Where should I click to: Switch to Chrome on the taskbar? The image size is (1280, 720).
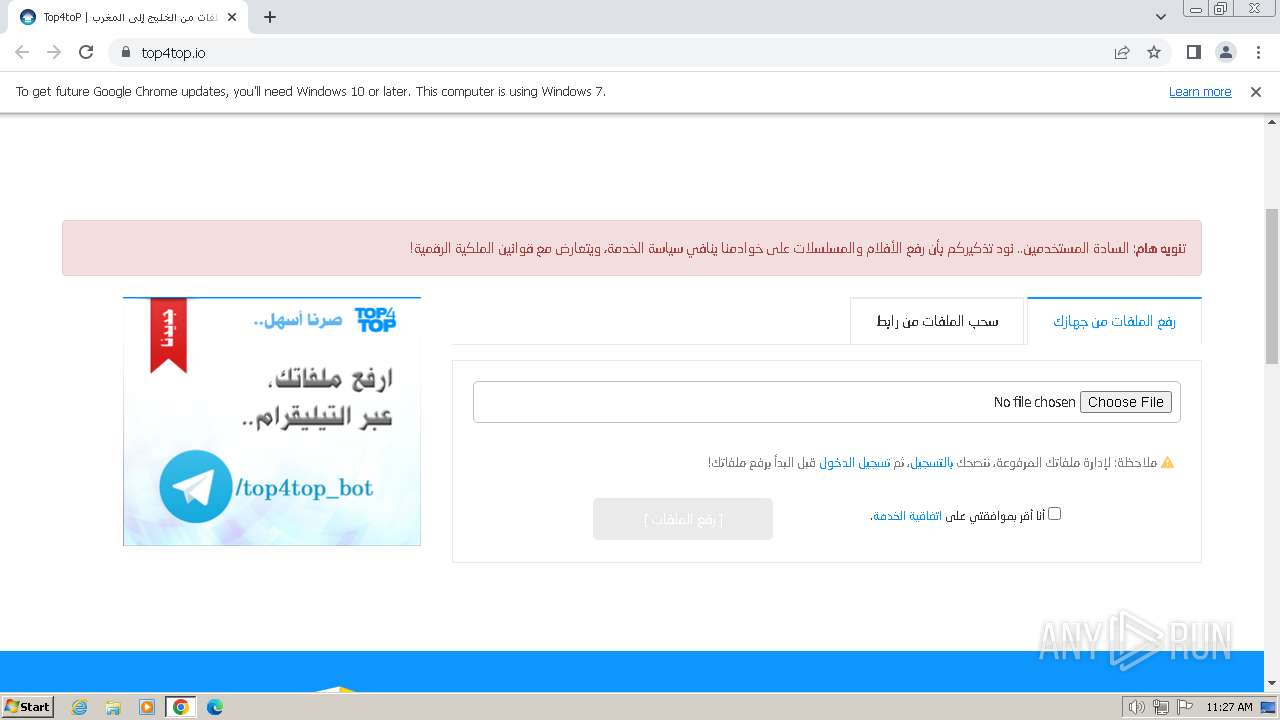[x=181, y=707]
